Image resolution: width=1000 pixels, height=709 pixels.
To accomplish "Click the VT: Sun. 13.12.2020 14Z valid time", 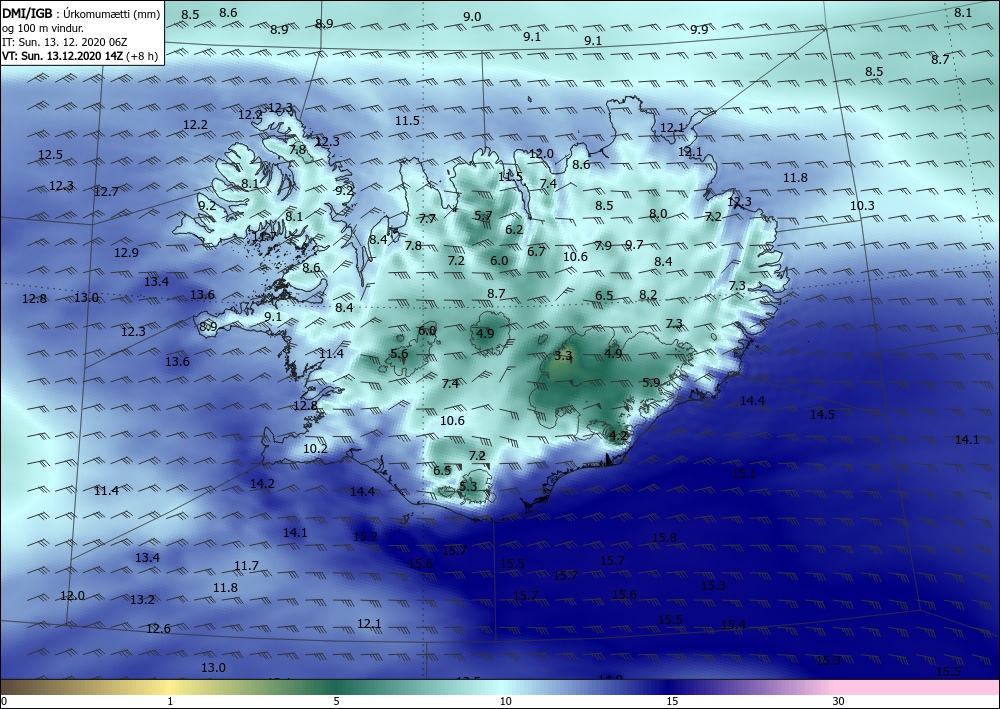I will tap(63, 55).
